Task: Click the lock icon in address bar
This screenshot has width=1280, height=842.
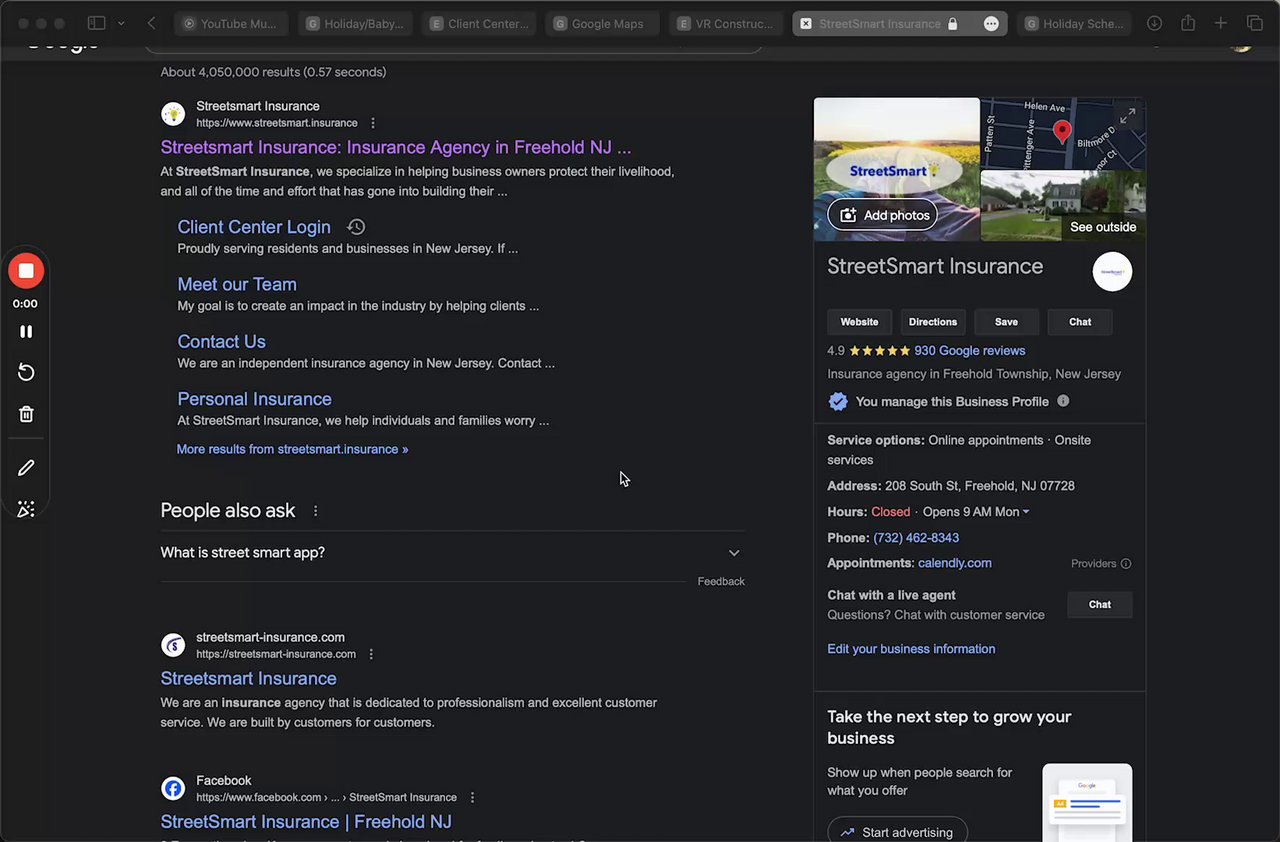Action: coord(952,23)
